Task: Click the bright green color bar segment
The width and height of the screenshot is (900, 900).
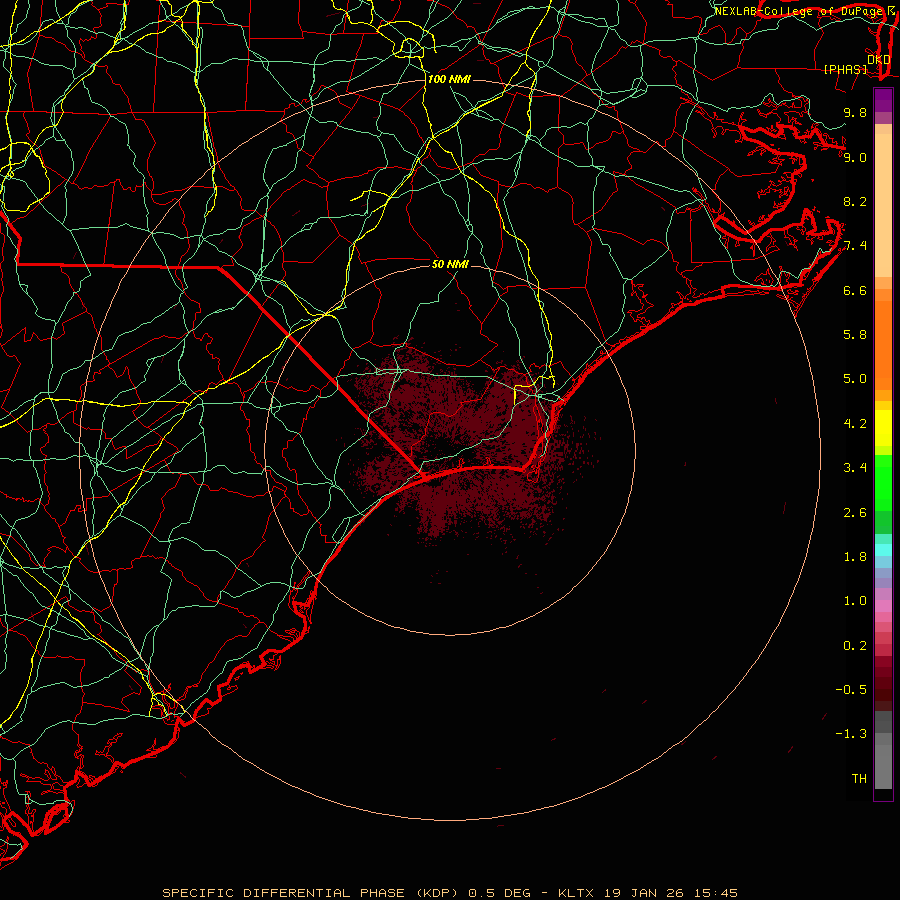Action: point(883,482)
